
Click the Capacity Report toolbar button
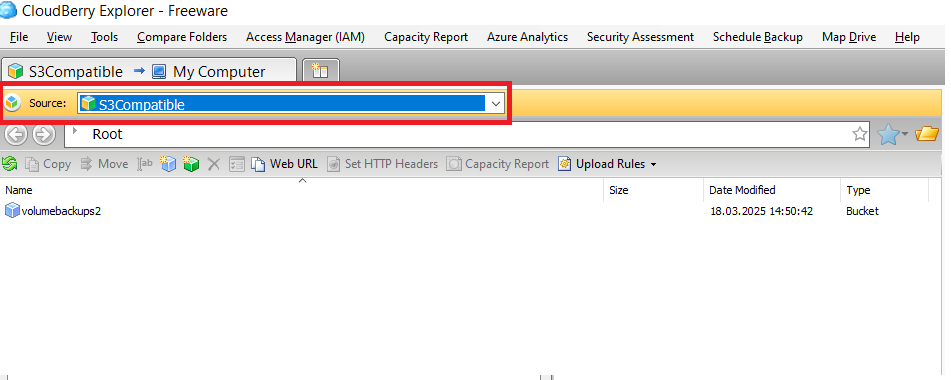point(497,164)
